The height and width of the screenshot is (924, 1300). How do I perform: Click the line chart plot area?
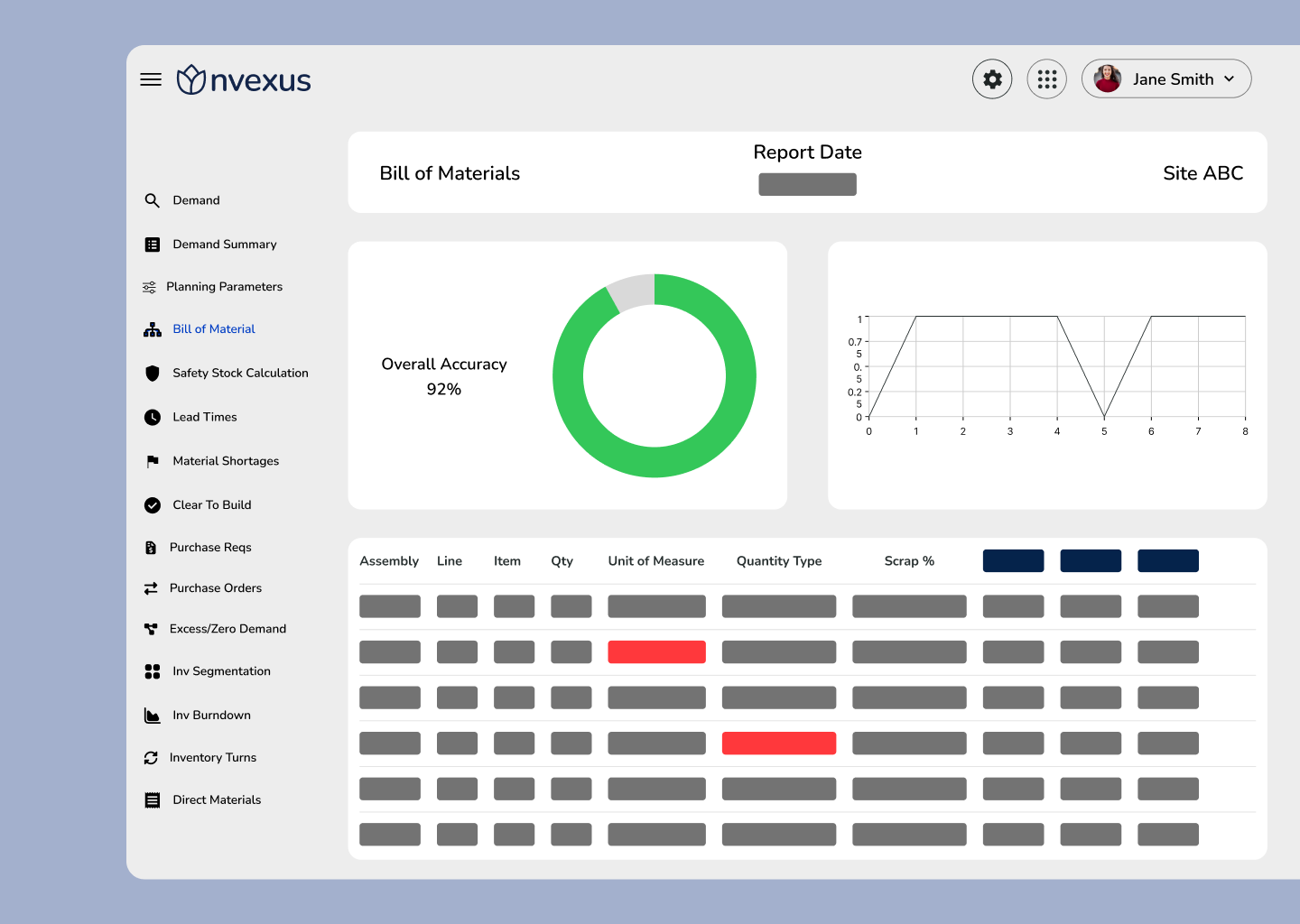pos(1057,366)
